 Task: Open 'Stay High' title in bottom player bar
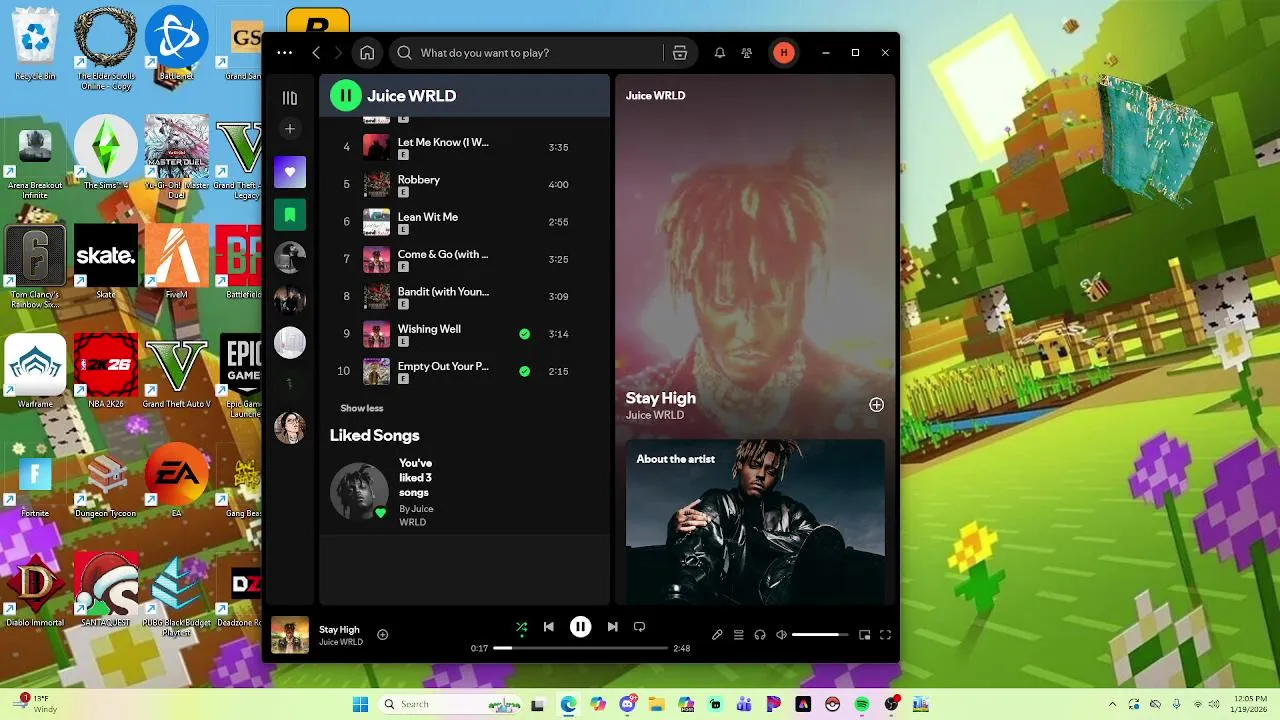339,630
